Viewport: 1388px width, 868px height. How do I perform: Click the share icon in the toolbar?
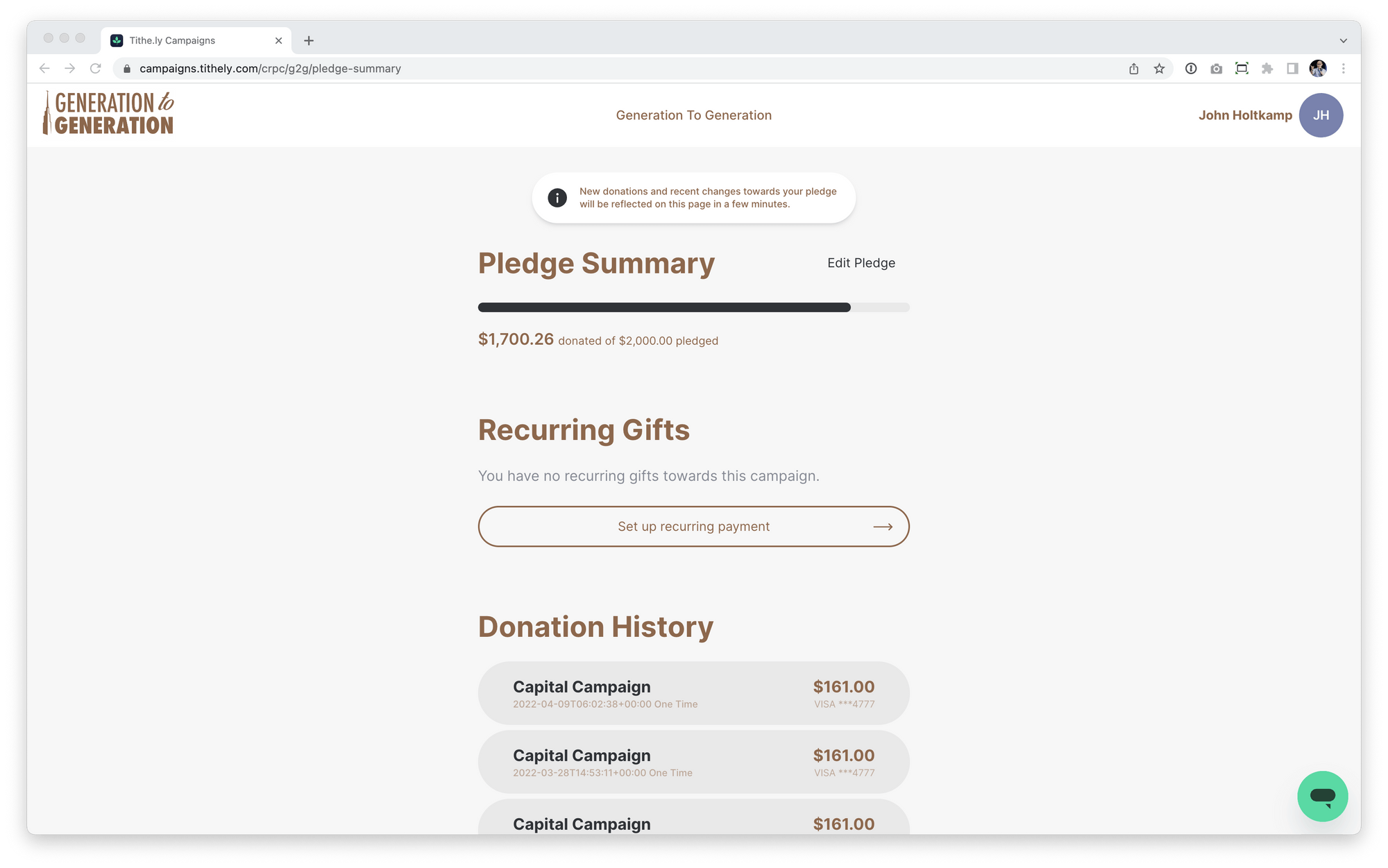[x=1135, y=68]
